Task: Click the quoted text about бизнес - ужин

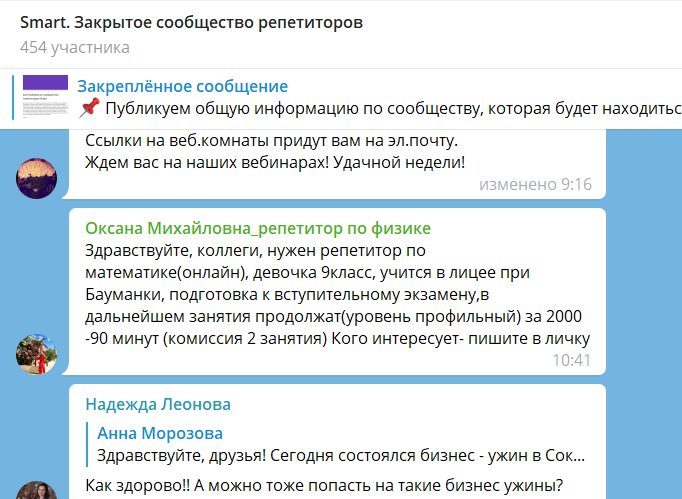Action: pyautogui.click(x=341, y=455)
